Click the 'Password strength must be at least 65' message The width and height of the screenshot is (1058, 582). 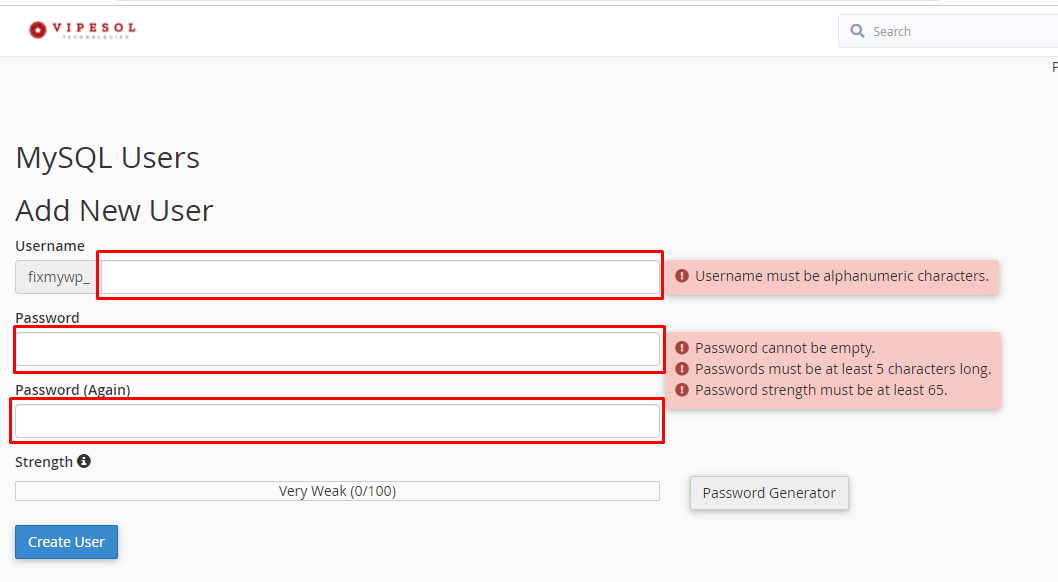tap(821, 390)
